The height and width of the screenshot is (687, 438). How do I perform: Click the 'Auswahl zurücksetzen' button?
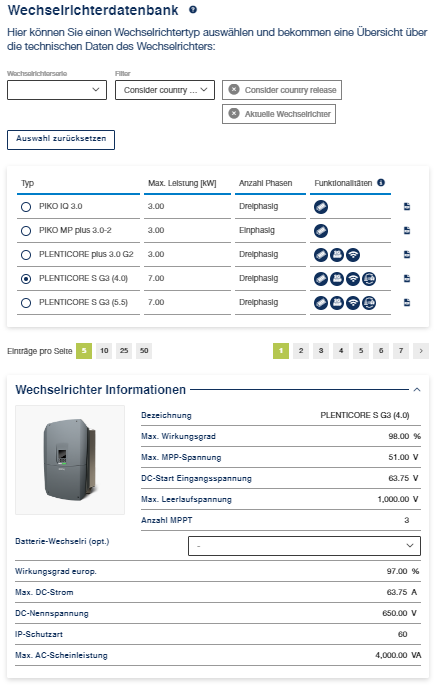(61, 140)
